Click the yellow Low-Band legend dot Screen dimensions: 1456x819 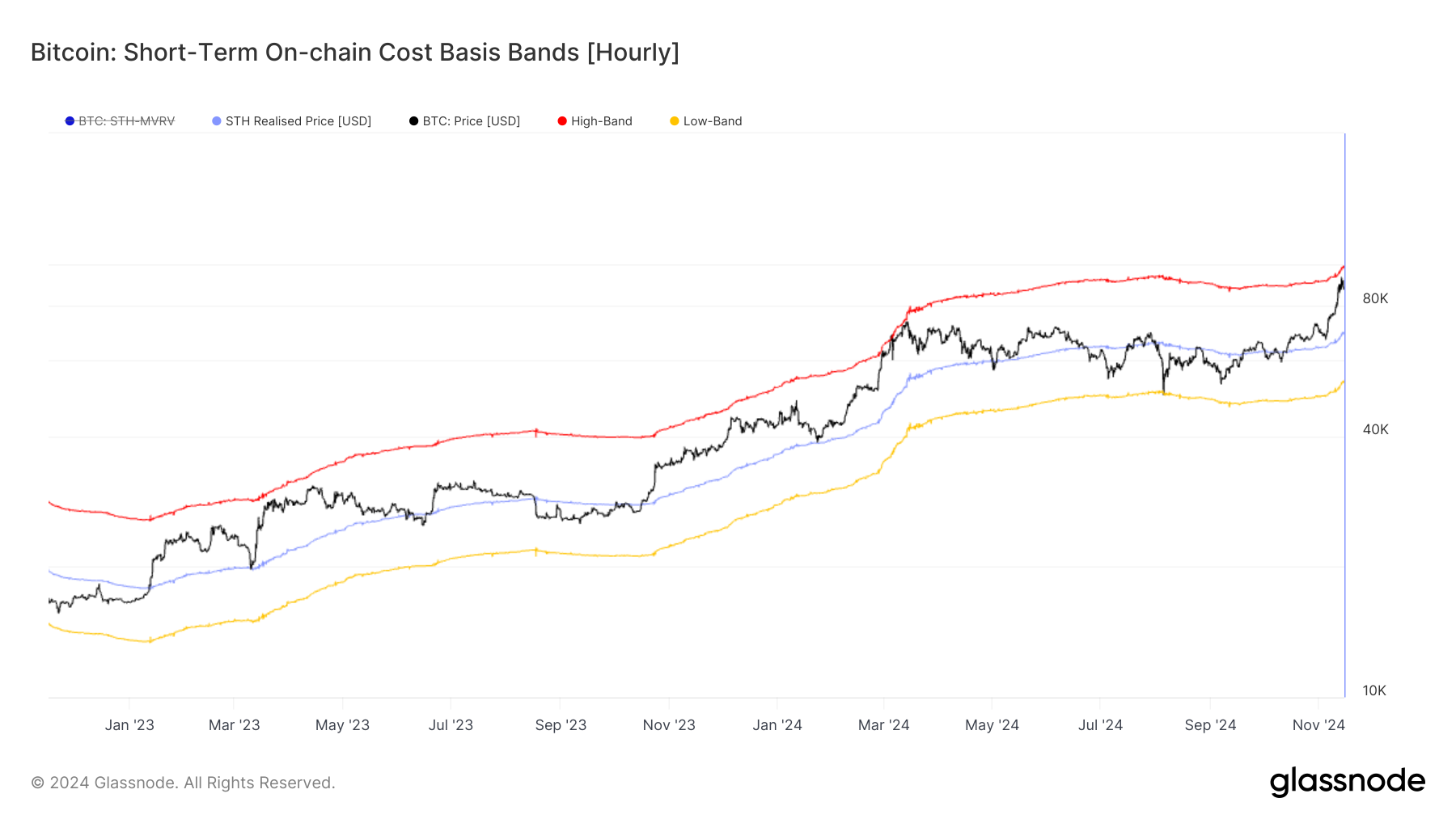coord(675,121)
